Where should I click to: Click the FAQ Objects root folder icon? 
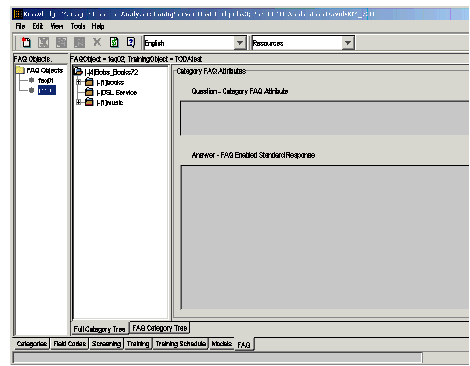coord(20,70)
